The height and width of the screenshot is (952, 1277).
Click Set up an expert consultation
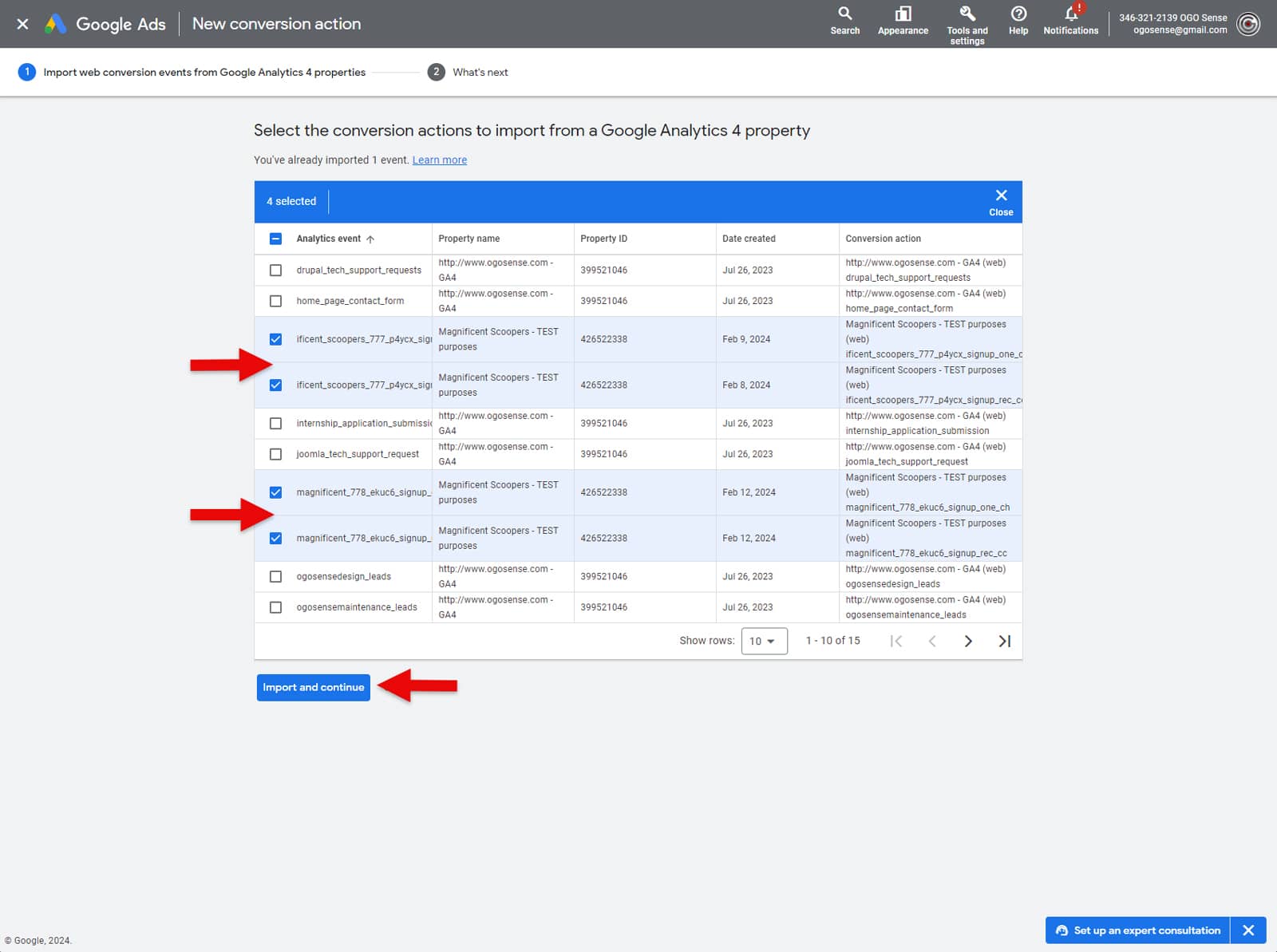pyautogui.click(x=1137, y=930)
